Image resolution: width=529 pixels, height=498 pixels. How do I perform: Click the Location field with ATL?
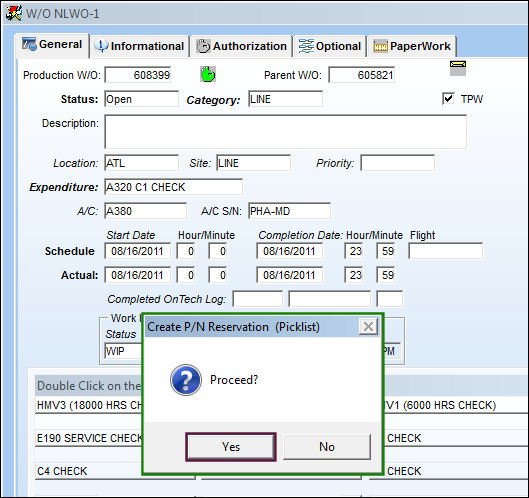(x=141, y=163)
